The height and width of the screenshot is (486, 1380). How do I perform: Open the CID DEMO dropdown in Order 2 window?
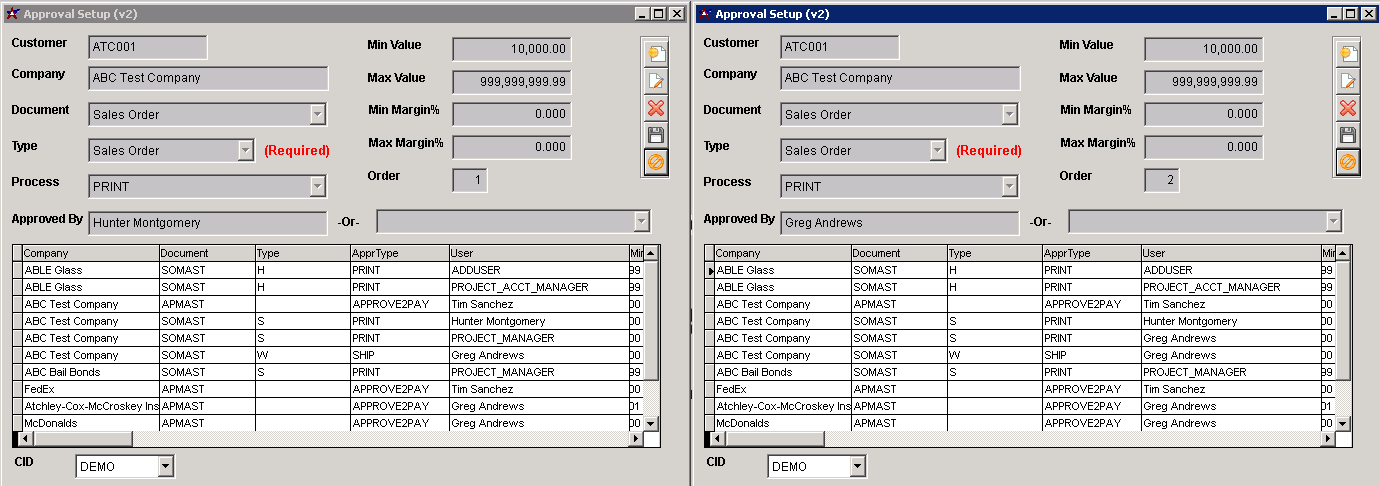[857, 466]
